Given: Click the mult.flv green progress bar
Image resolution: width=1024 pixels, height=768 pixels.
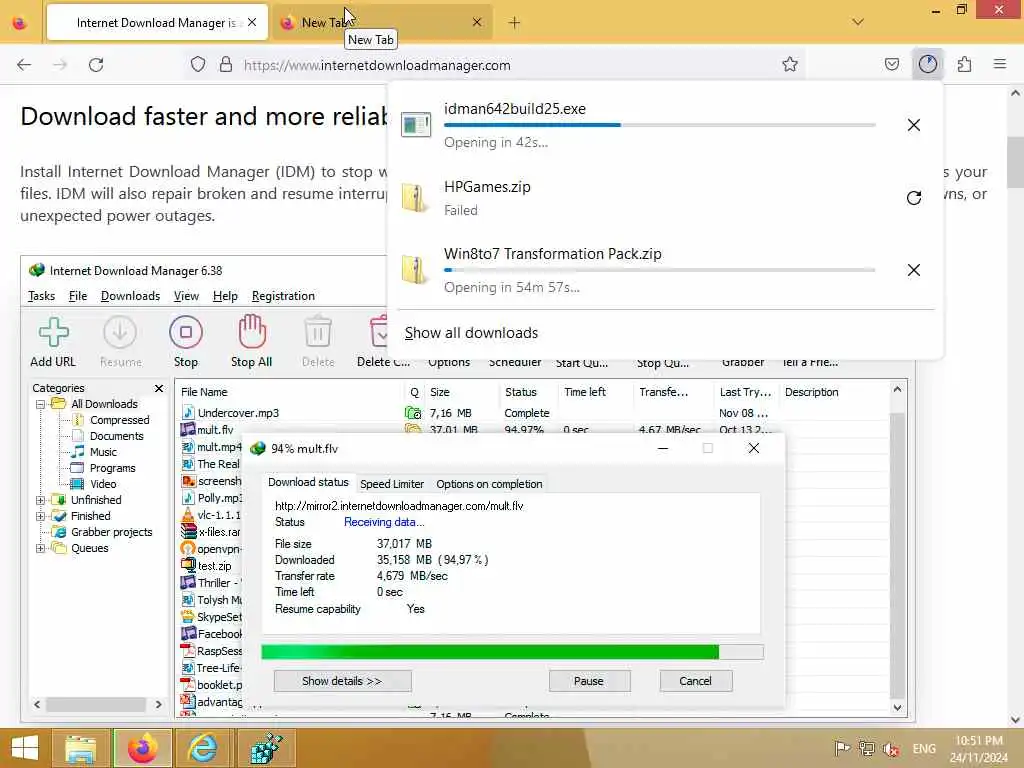Looking at the screenshot, I should (x=512, y=651).
